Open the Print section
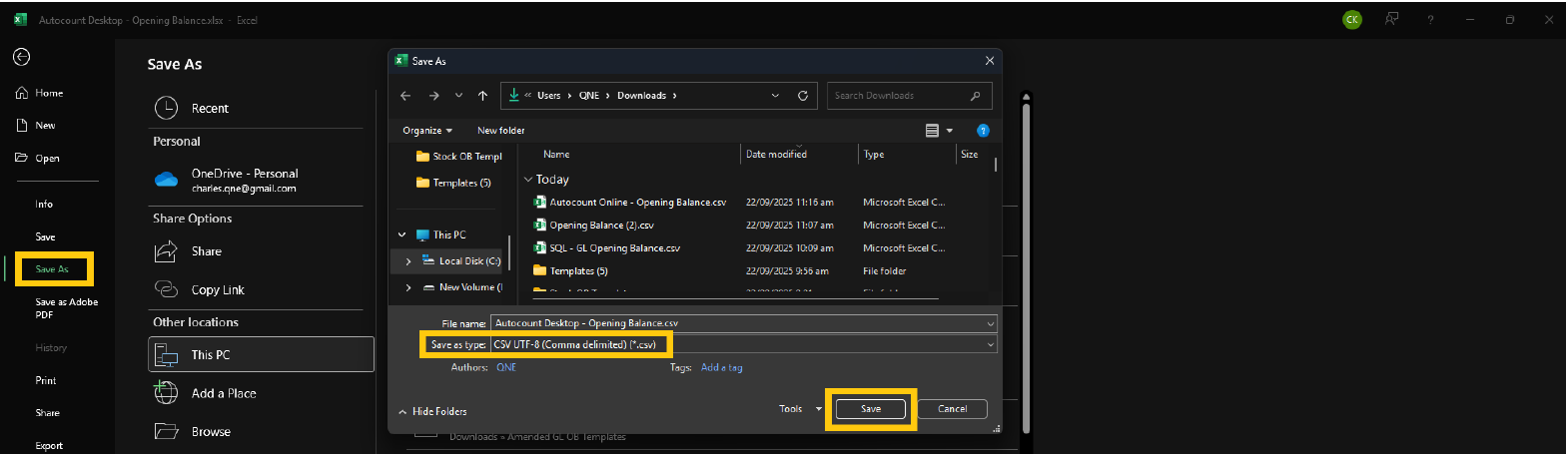 click(46, 380)
